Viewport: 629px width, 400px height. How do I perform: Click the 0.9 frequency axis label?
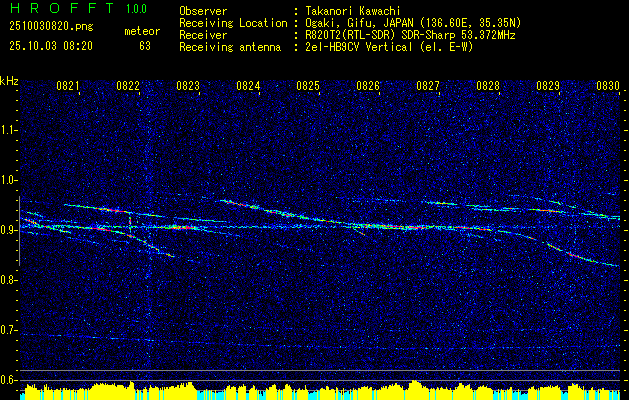8,230
